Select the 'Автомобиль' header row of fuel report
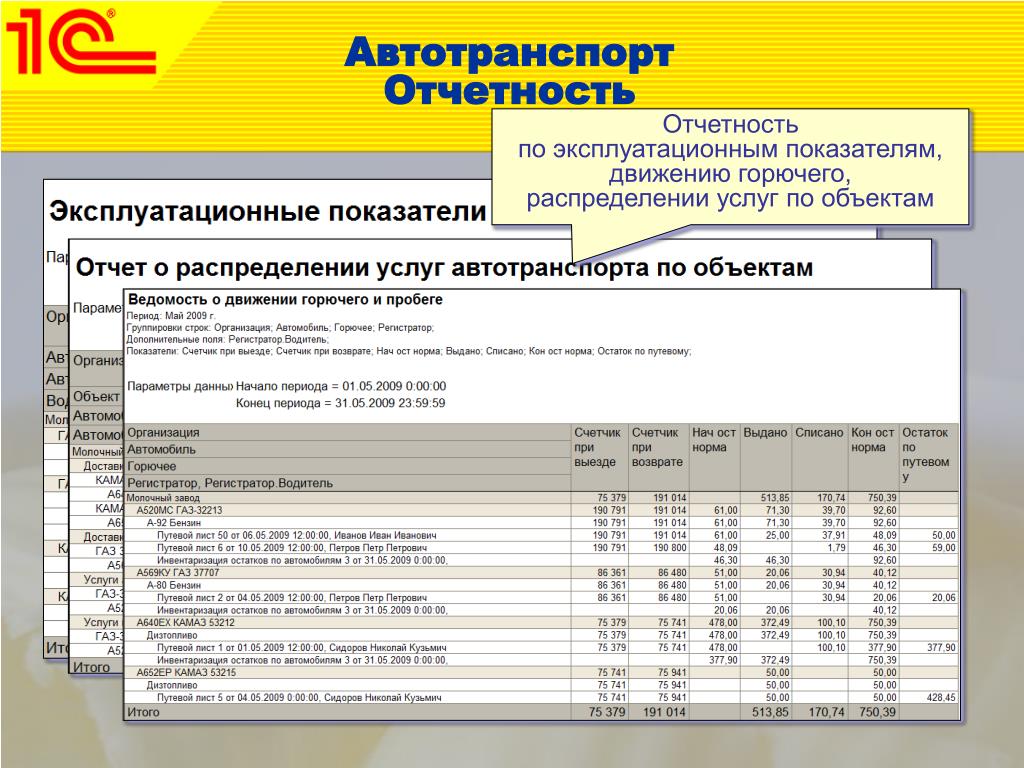Image resolution: width=1024 pixels, height=768 pixels. click(x=349, y=449)
